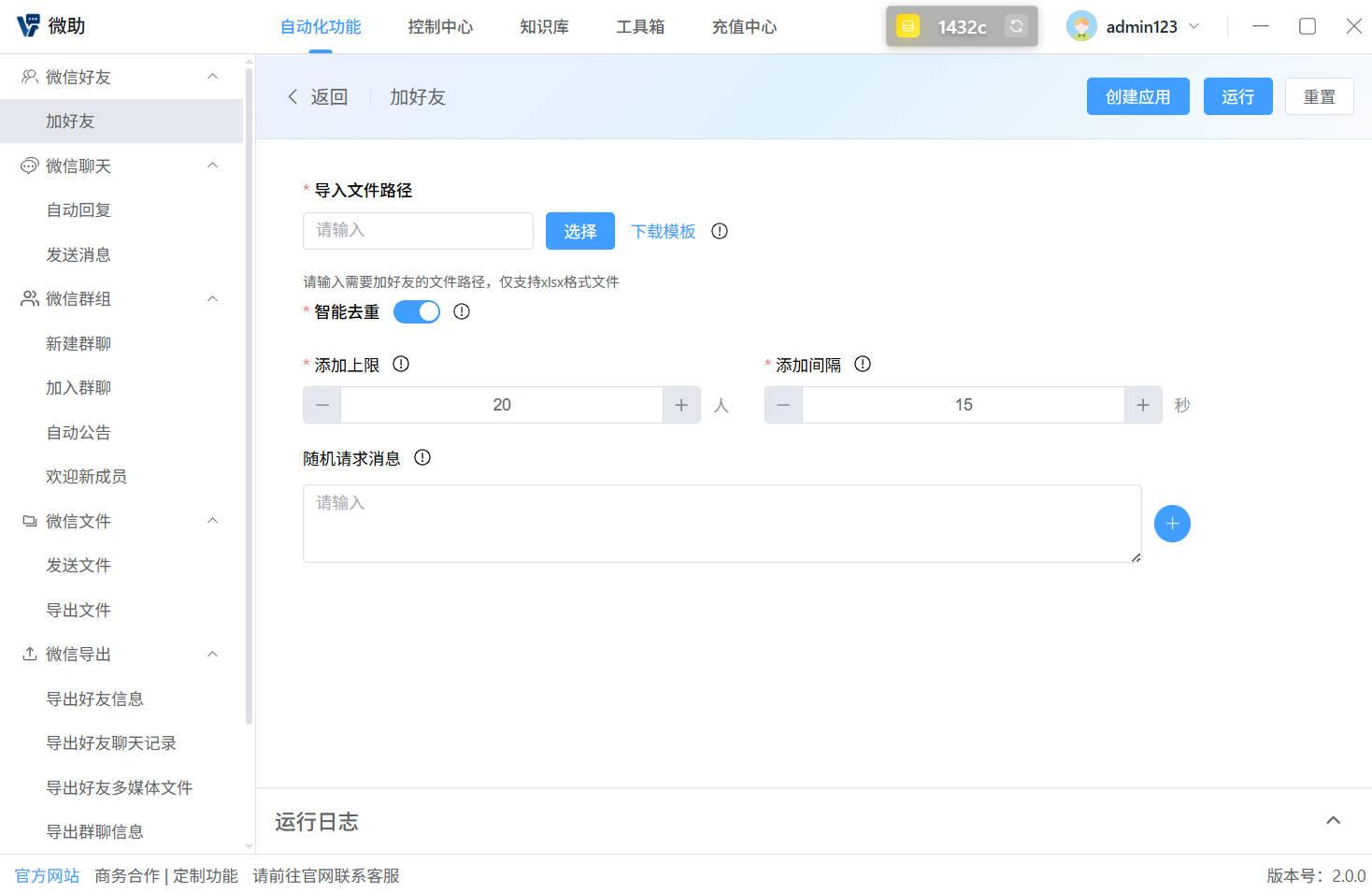Disable the 智能去重 smart deduplication switch
The width and height of the screenshot is (1372, 893).
point(416,311)
